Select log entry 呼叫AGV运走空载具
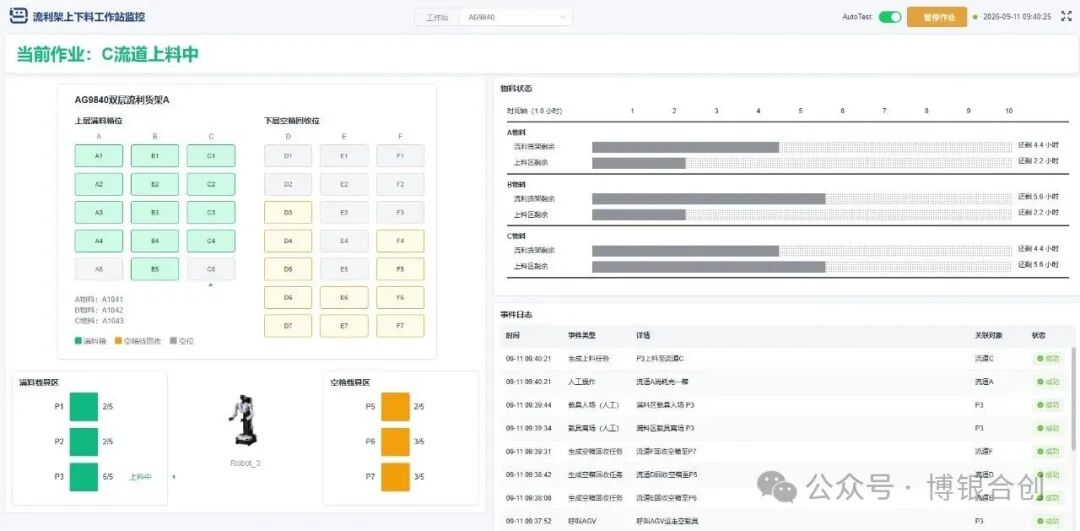The height and width of the screenshot is (531, 1080). point(785,521)
